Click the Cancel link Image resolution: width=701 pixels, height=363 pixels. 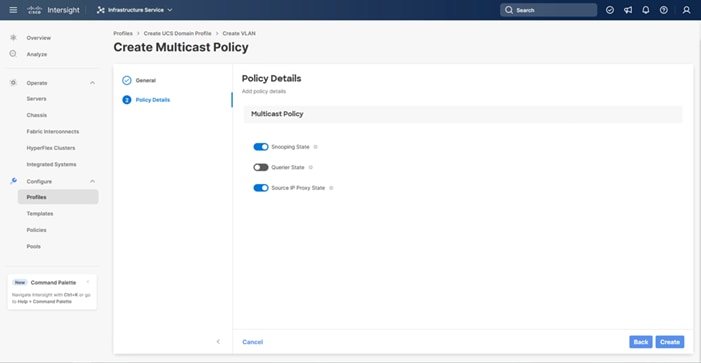point(253,342)
